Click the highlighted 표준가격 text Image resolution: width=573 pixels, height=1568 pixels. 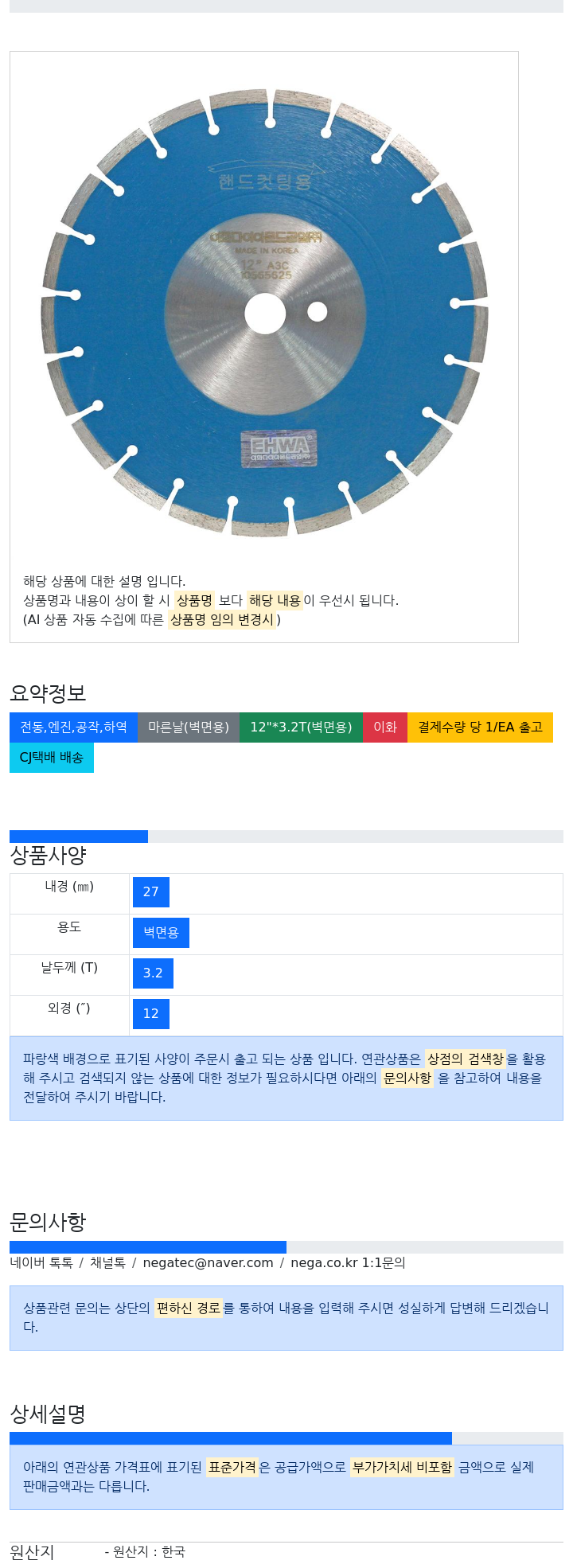pos(232,1467)
